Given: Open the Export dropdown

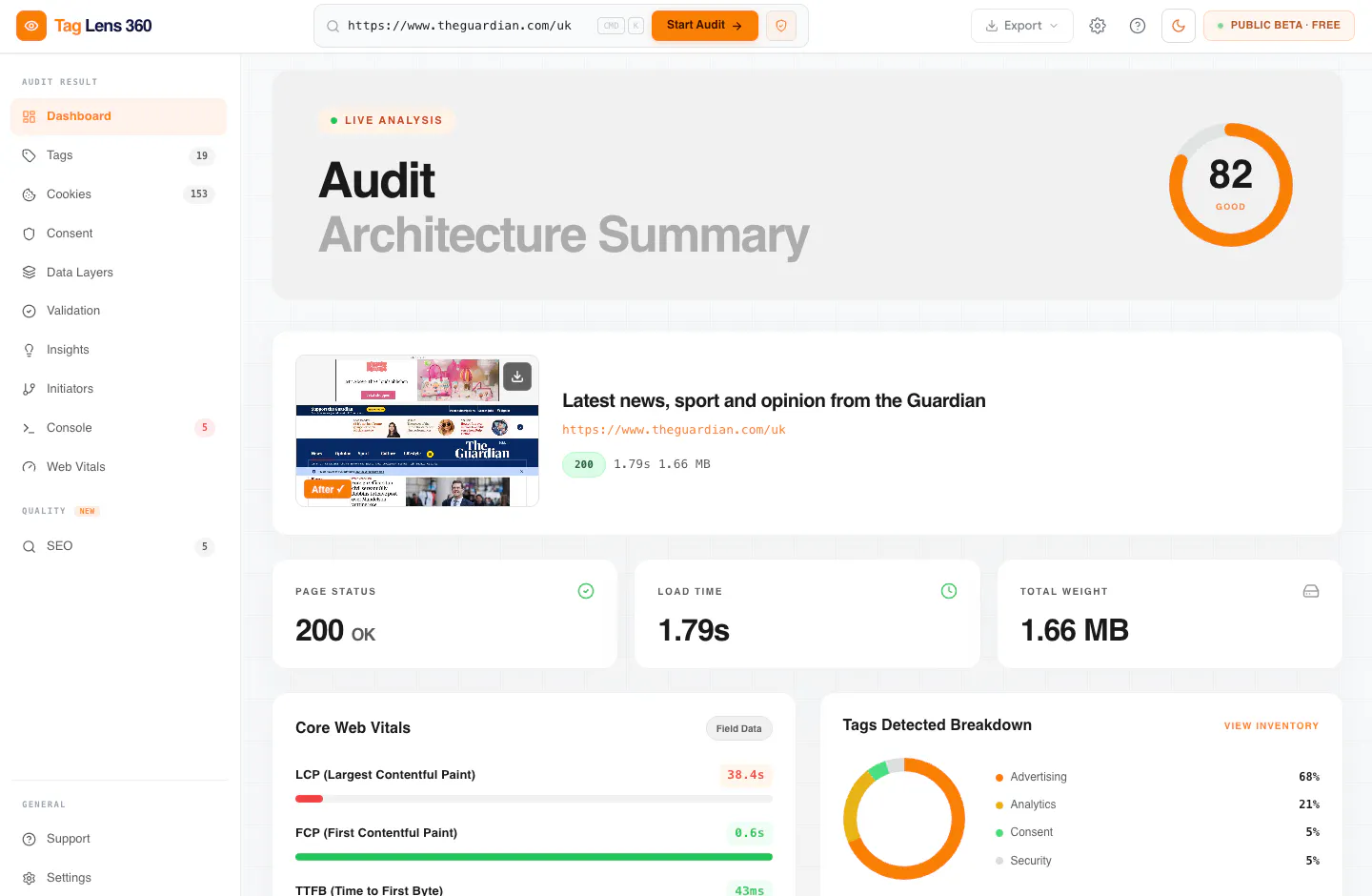Looking at the screenshot, I should (x=1022, y=26).
